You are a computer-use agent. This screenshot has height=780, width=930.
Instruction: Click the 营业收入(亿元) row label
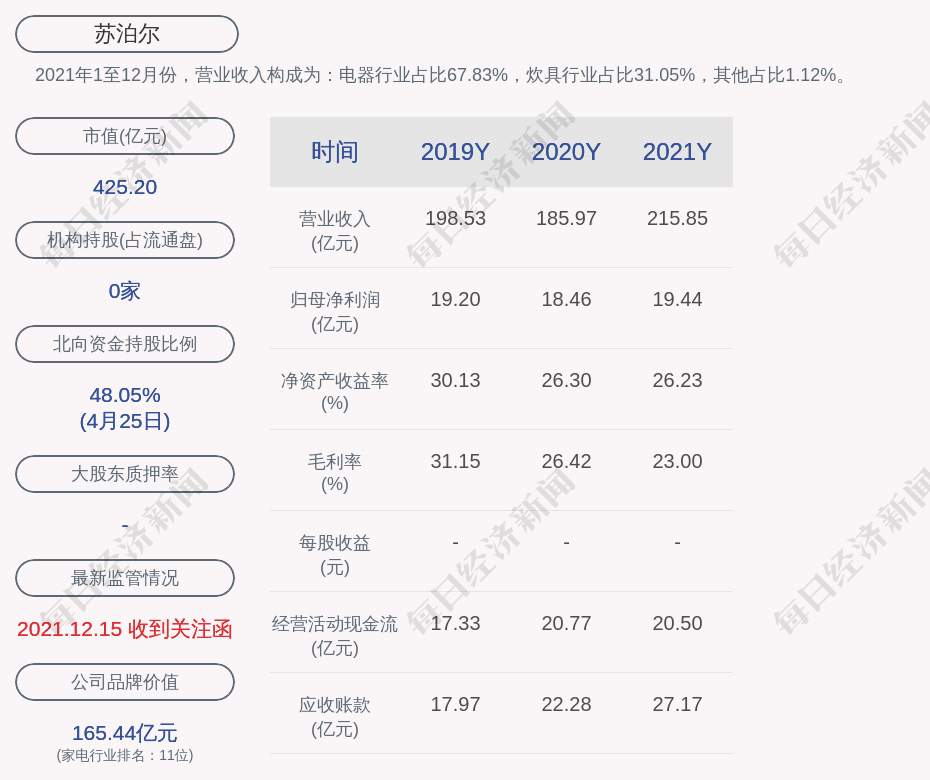pyautogui.click(x=335, y=231)
